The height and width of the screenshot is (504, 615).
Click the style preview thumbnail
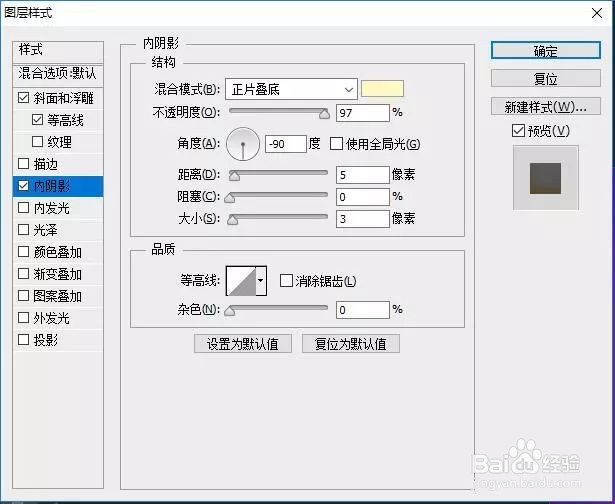546,178
